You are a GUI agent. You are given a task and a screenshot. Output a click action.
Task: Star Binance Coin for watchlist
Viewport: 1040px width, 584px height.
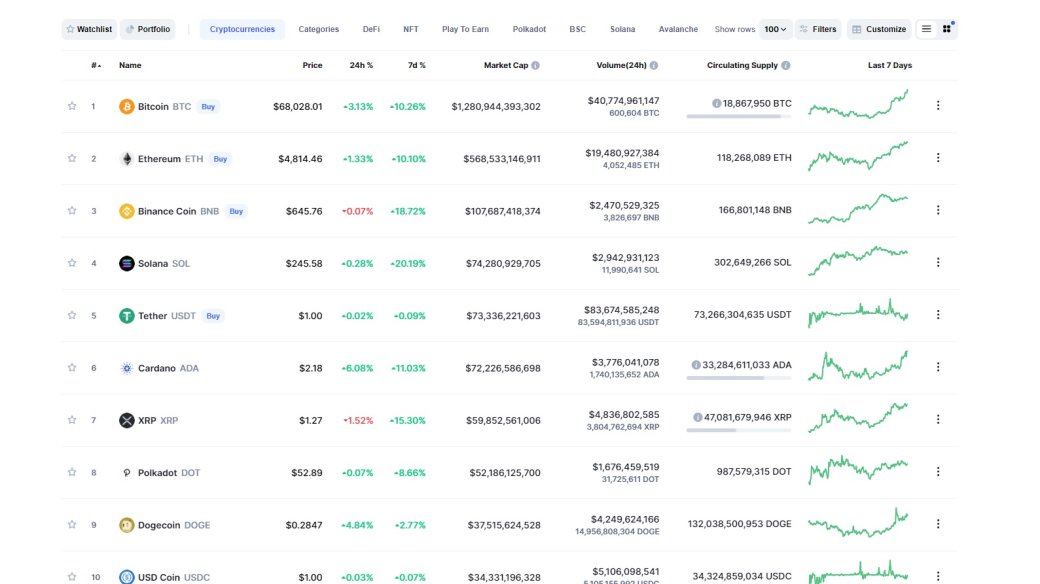(x=72, y=211)
